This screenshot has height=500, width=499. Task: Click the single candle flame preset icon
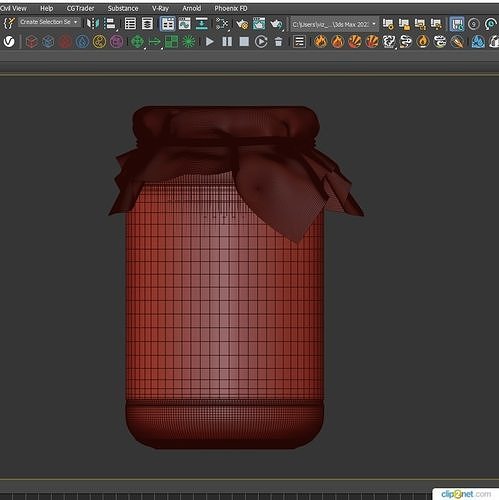click(x=423, y=42)
